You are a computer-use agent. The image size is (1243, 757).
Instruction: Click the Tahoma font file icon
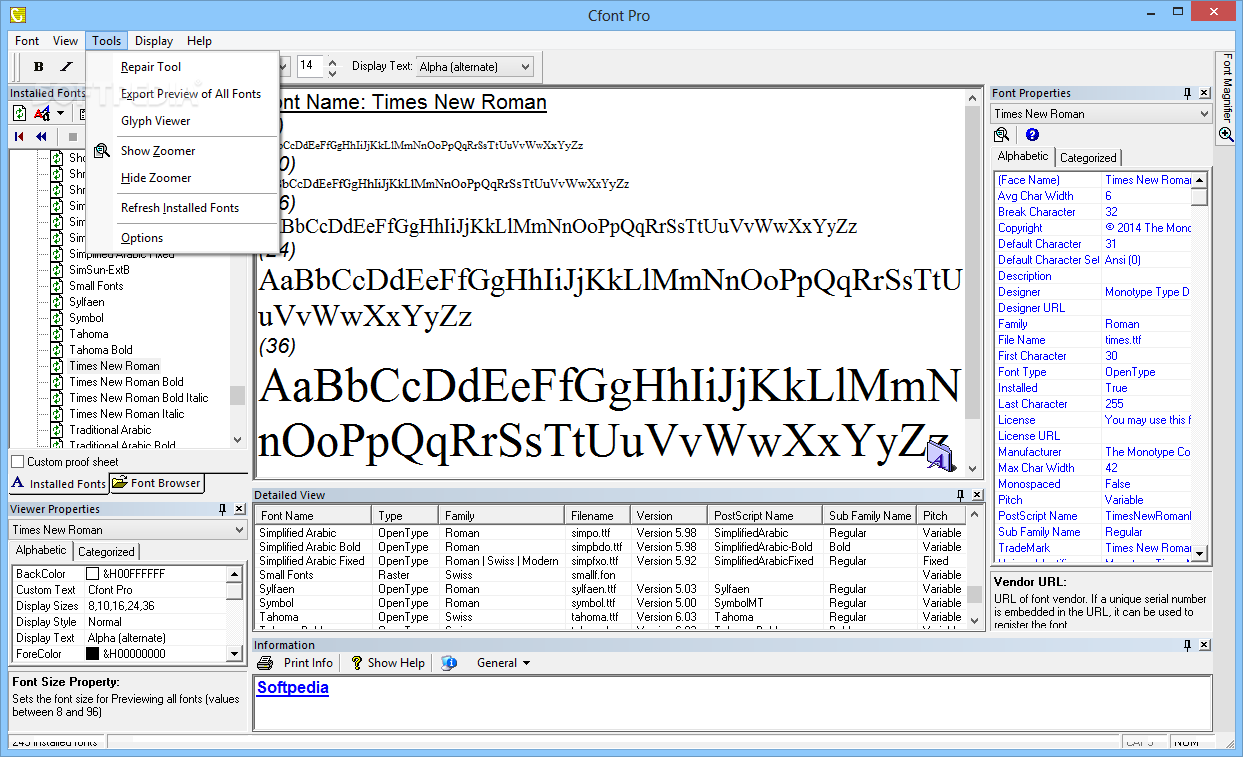[57, 334]
